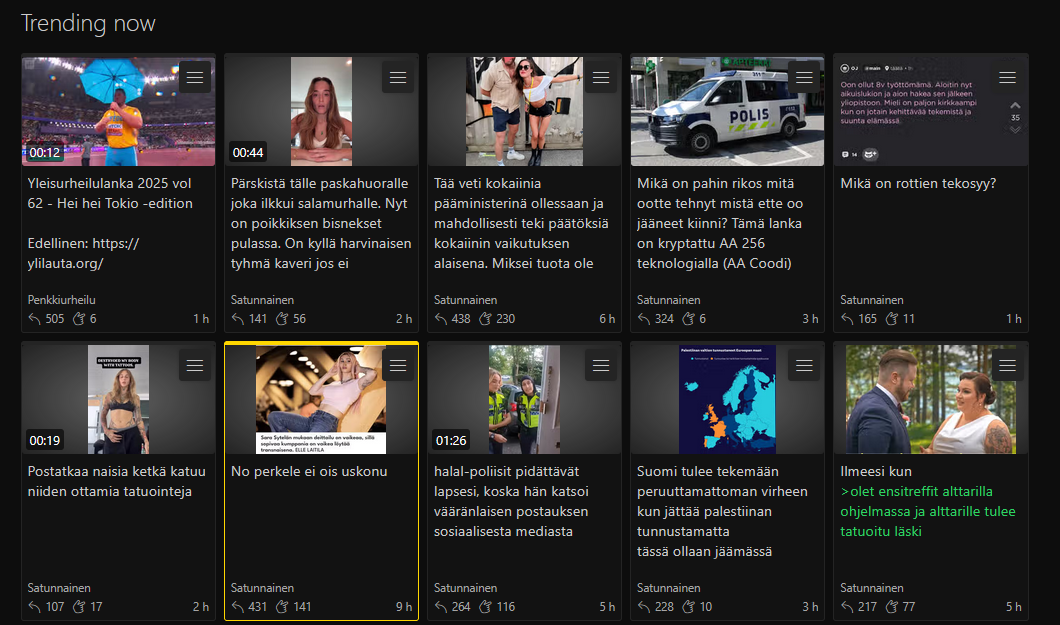Click the Trending now heading
The height and width of the screenshot is (625, 1060).
pos(88,23)
